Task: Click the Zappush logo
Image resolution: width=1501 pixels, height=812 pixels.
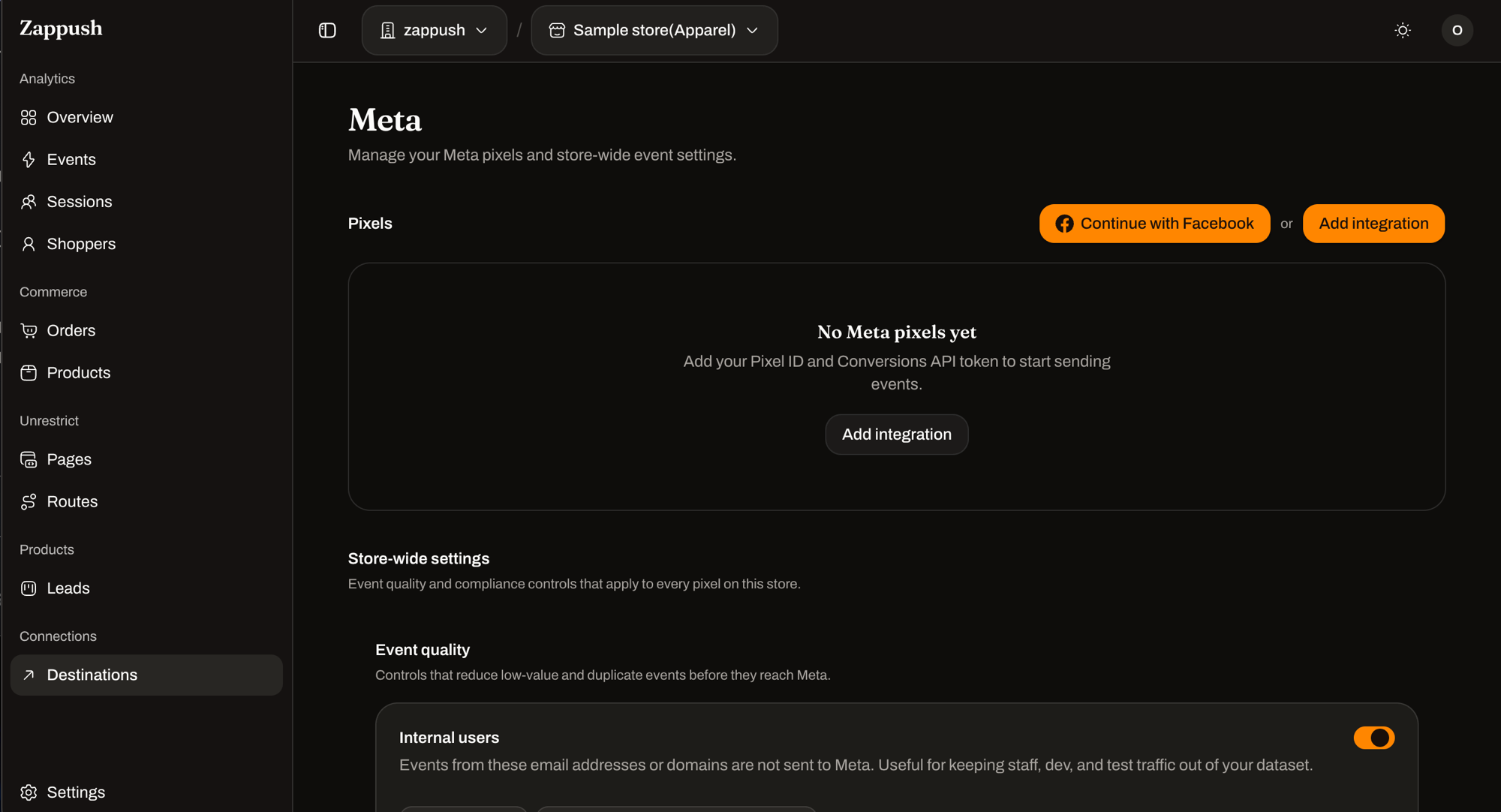Action: coord(61,29)
